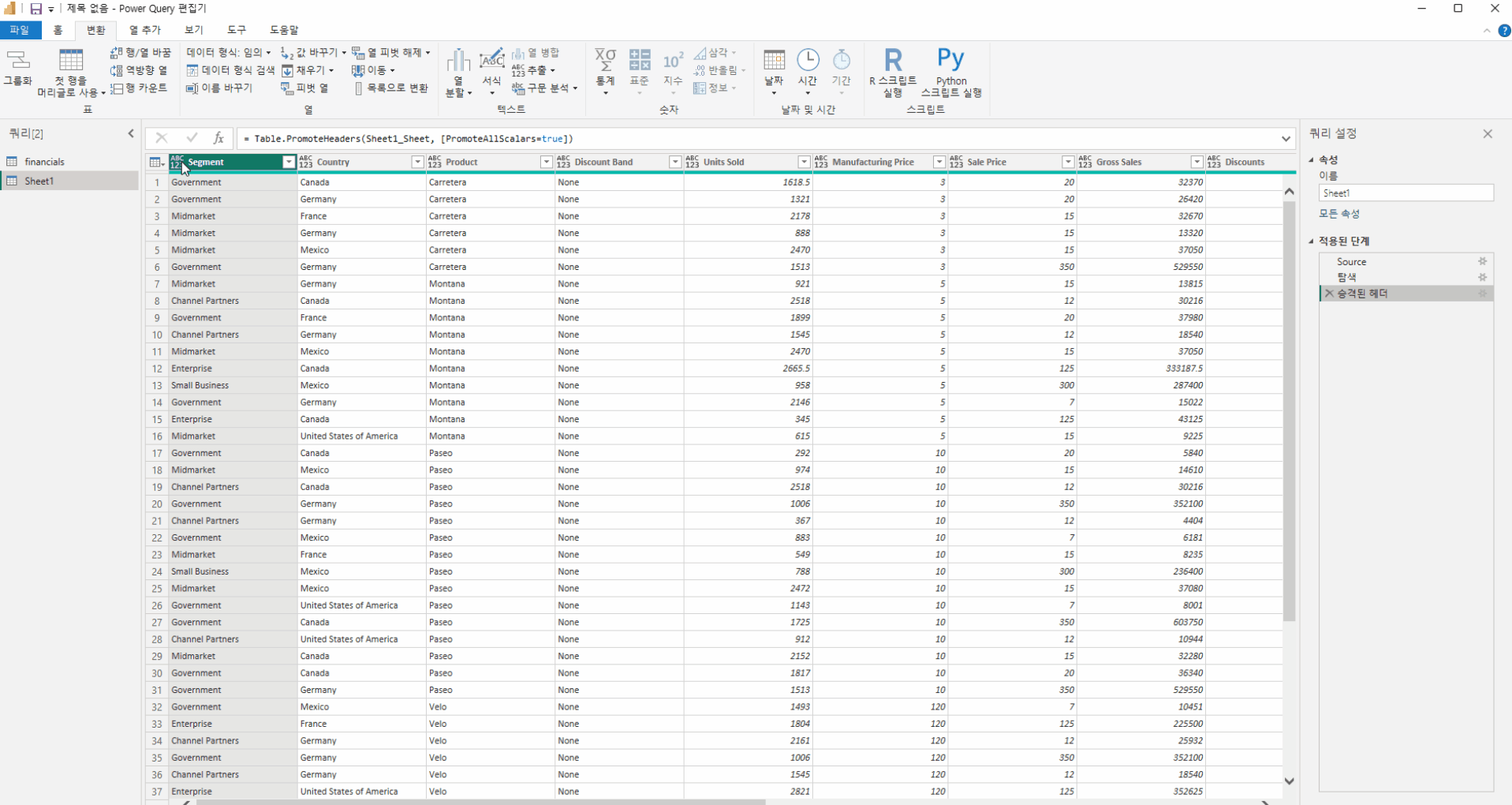This screenshot has height=805, width=1512.
Task: Click 데이터 형식 검색 (Detect Data Type)
Action: coord(230,70)
